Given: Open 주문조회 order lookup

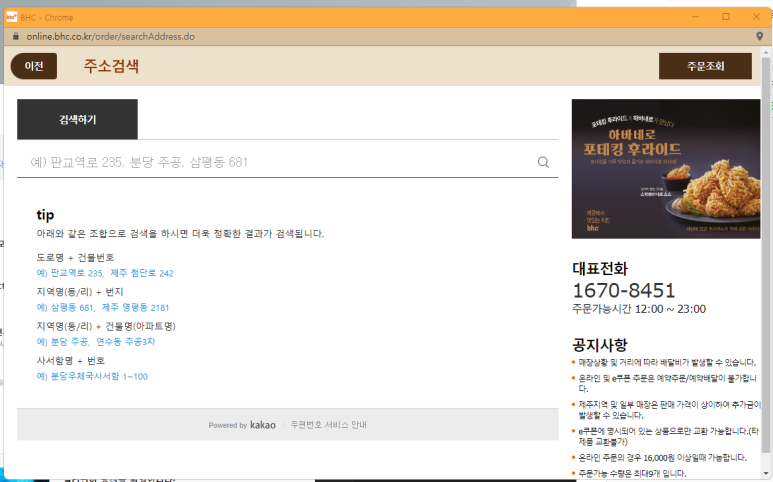Looking at the screenshot, I should coord(705,66).
